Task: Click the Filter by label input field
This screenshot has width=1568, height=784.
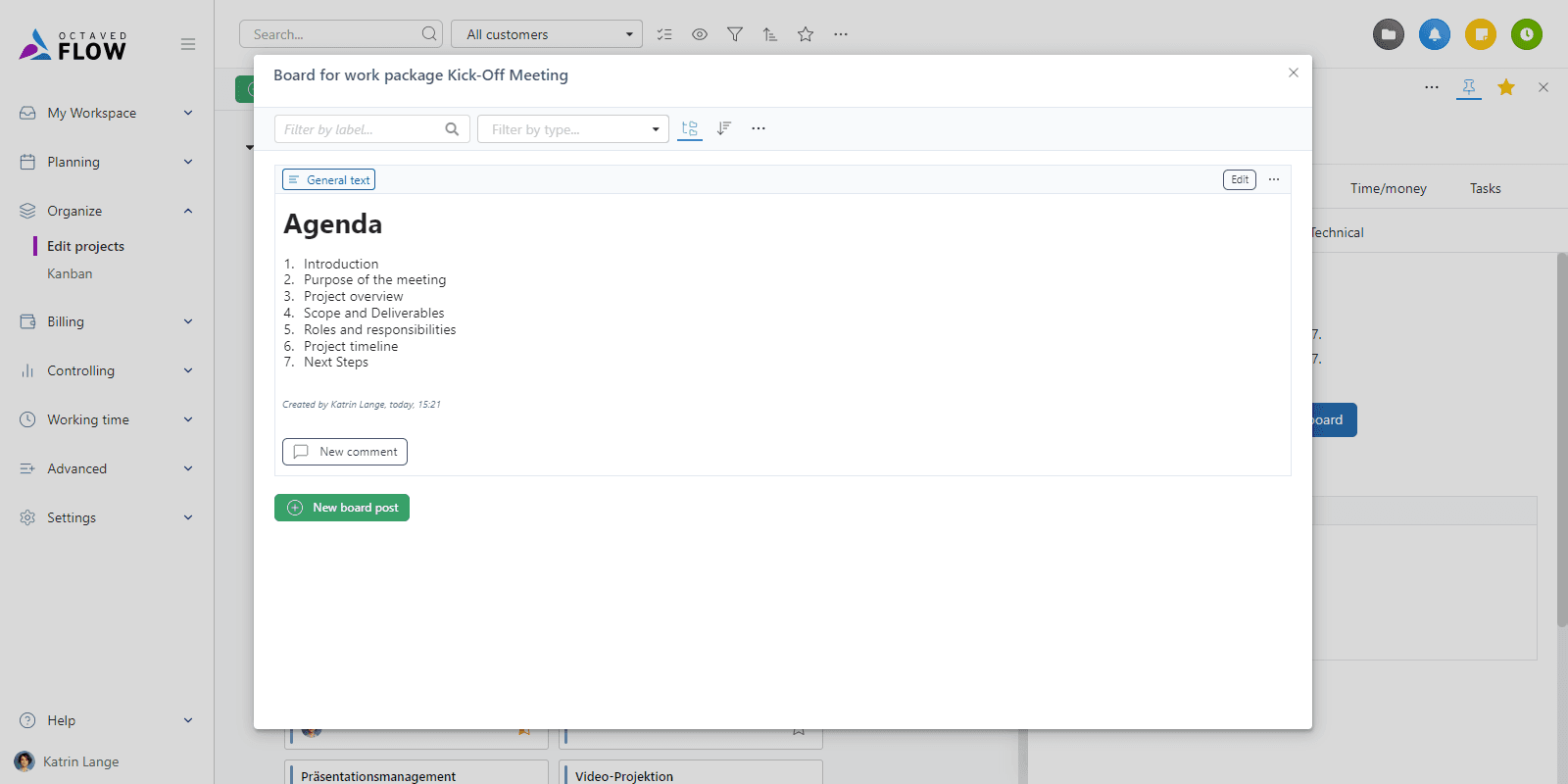Action: [361, 129]
